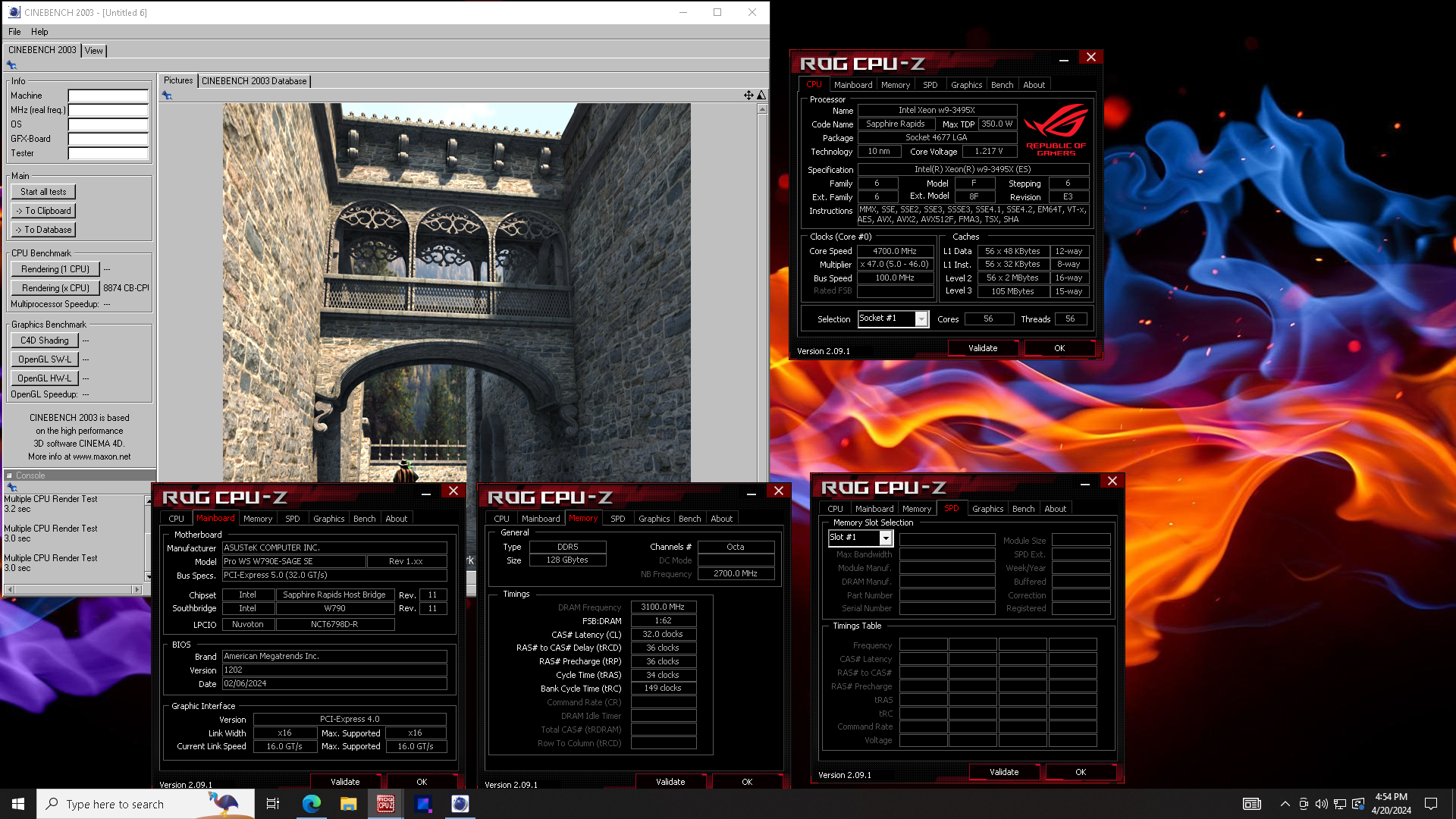Viewport: 1456px width, 819px height.
Task: Click the small blue icon under the Pictures tab
Action: (x=167, y=95)
